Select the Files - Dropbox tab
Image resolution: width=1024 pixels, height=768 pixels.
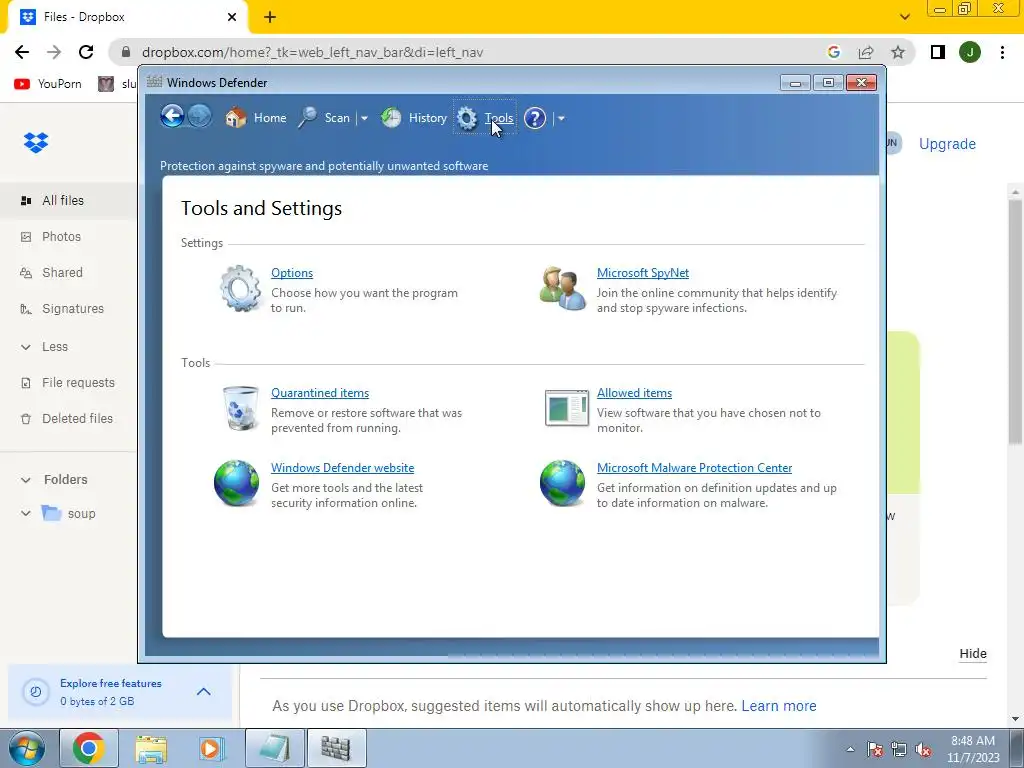(x=127, y=17)
